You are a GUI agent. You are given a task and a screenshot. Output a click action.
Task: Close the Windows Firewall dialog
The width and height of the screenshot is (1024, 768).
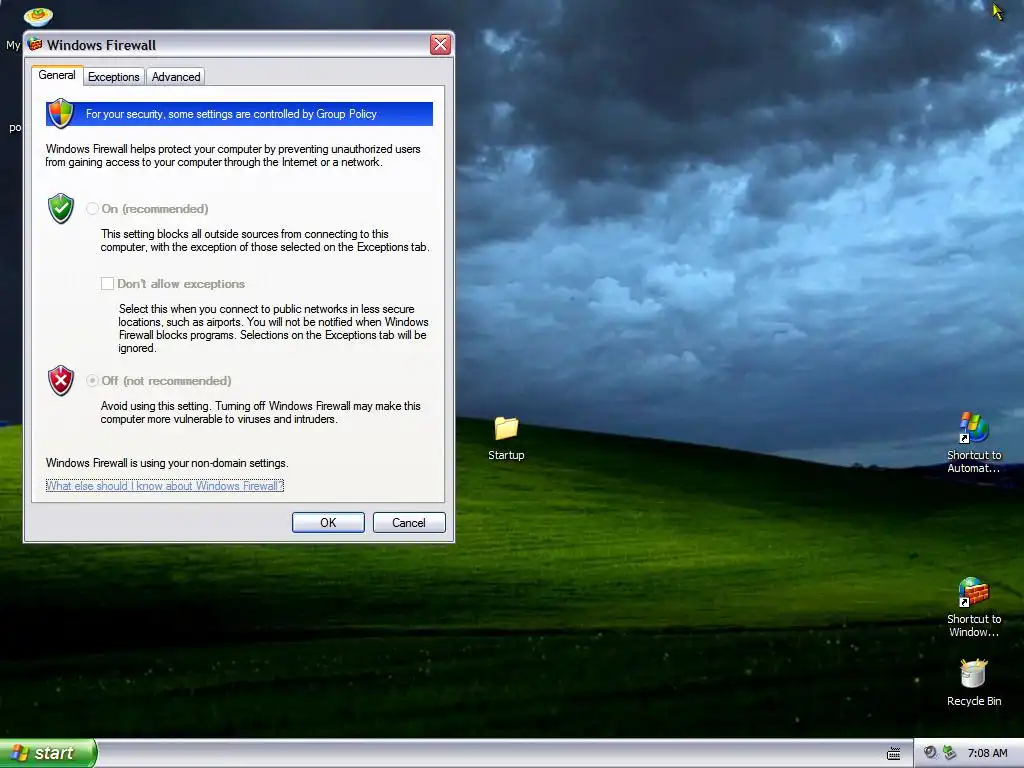tap(440, 44)
